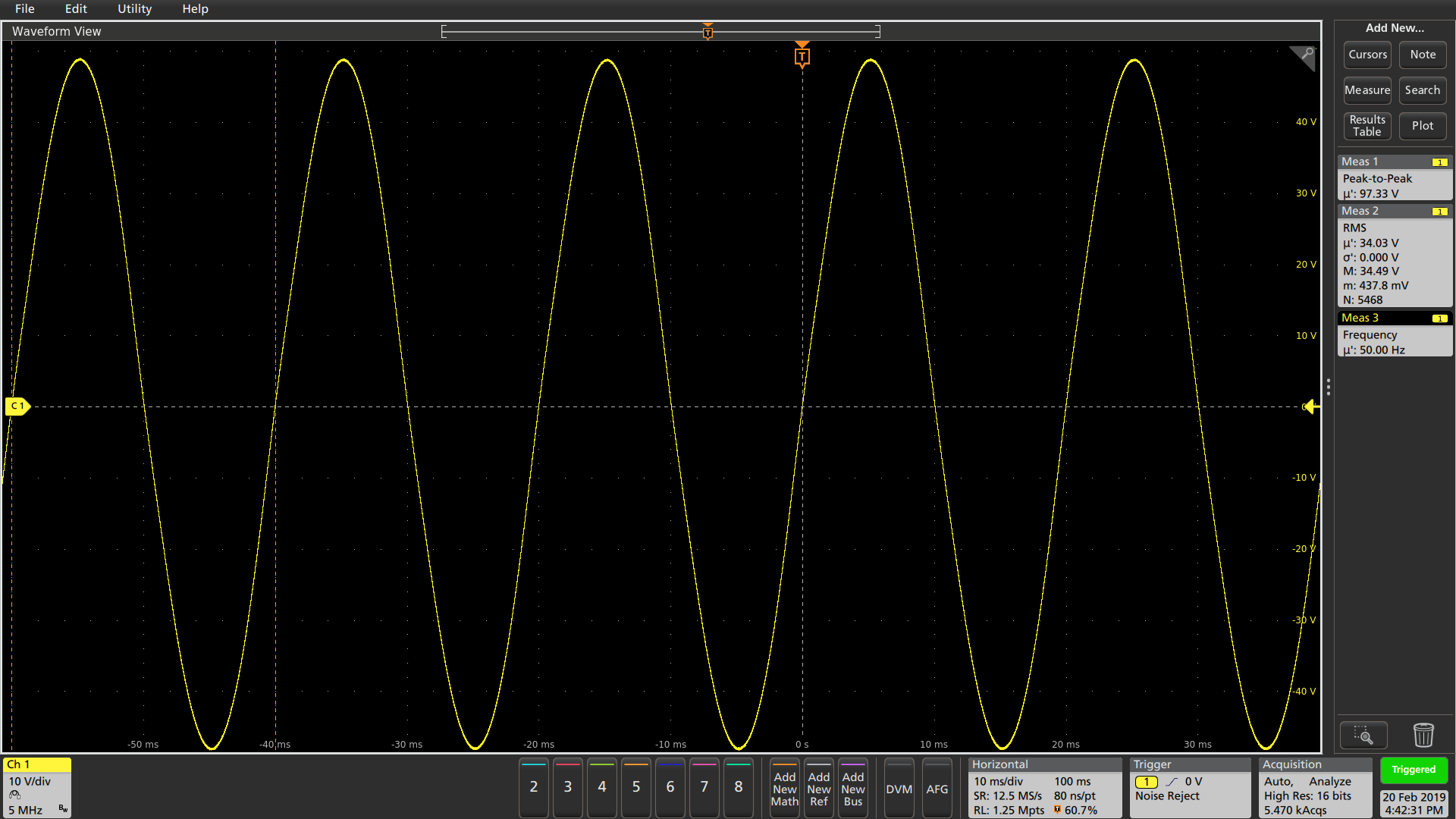Open the Horizontal settings badge
1456x819 pixels.
[1045, 787]
